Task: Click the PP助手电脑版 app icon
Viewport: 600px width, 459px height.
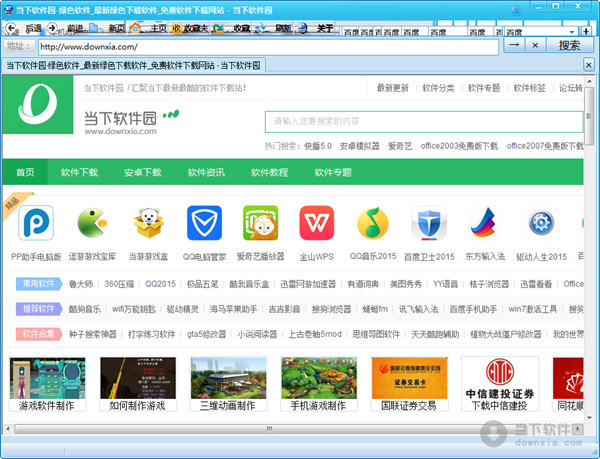Action: coord(36,223)
